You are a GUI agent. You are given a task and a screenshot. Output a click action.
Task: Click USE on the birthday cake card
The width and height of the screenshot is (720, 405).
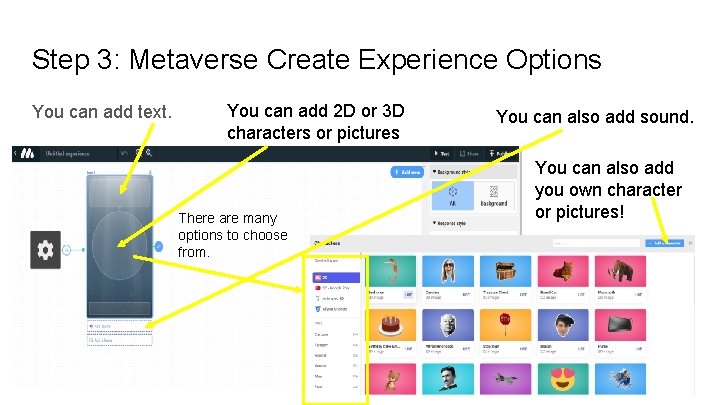coord(408,349)
